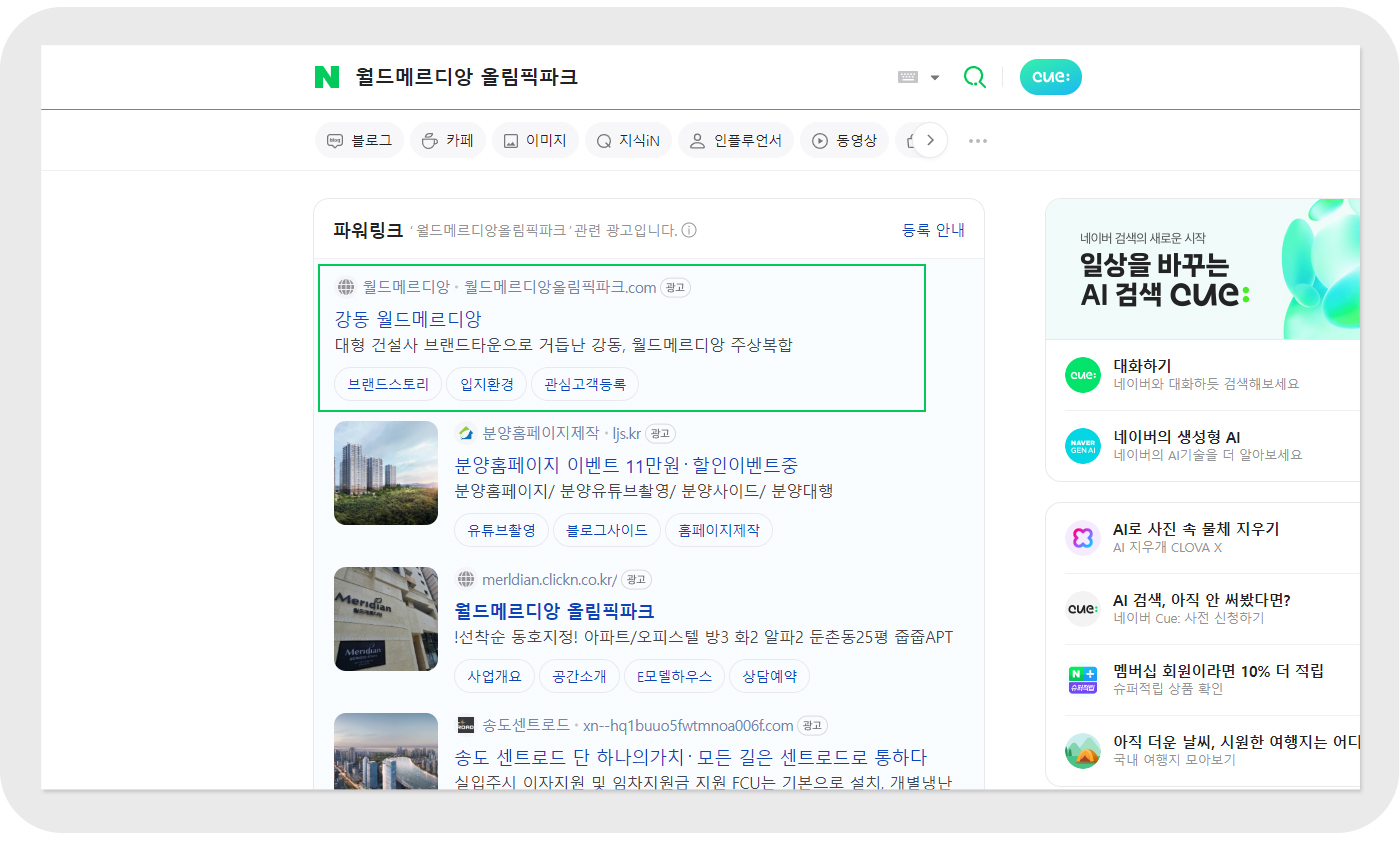1400x845 pixels.
Task: Open the three-dot more options menu
Action: pyautogui.click(x=978, y=141)
